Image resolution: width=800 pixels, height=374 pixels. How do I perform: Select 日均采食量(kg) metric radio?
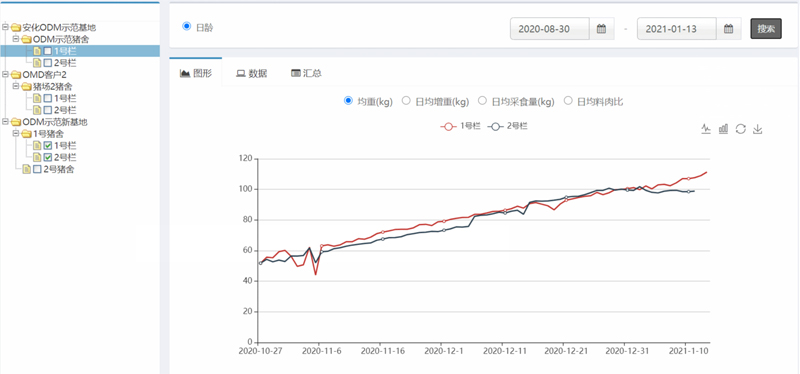482,101
